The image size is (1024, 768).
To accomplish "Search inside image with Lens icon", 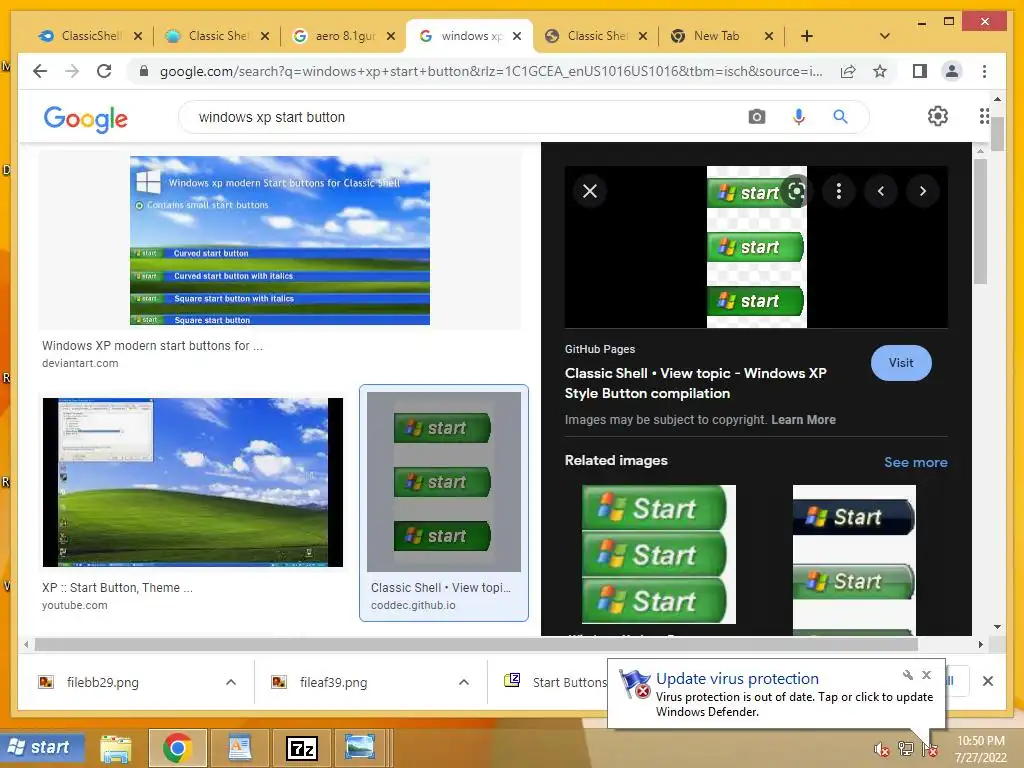I will click(796, 191).
